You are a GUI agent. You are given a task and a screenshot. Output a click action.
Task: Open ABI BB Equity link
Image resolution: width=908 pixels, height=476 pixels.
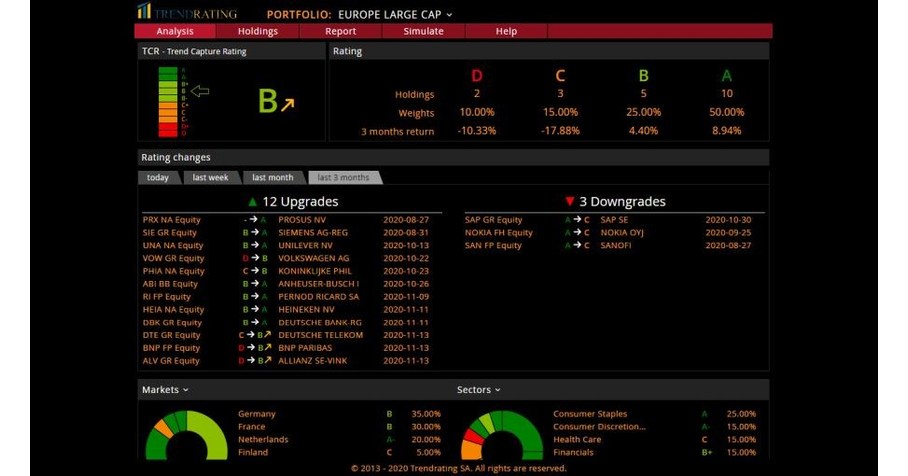[x=170, y=284]
